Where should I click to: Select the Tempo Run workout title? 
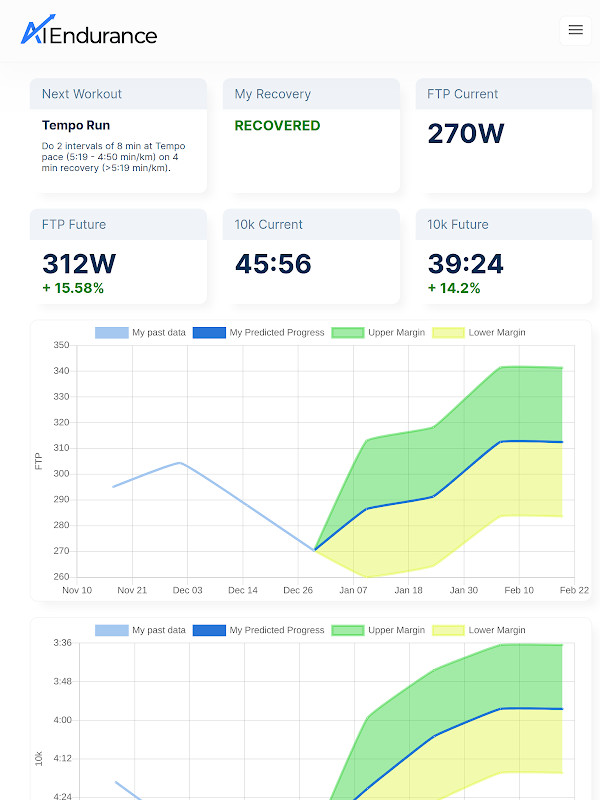76,126
